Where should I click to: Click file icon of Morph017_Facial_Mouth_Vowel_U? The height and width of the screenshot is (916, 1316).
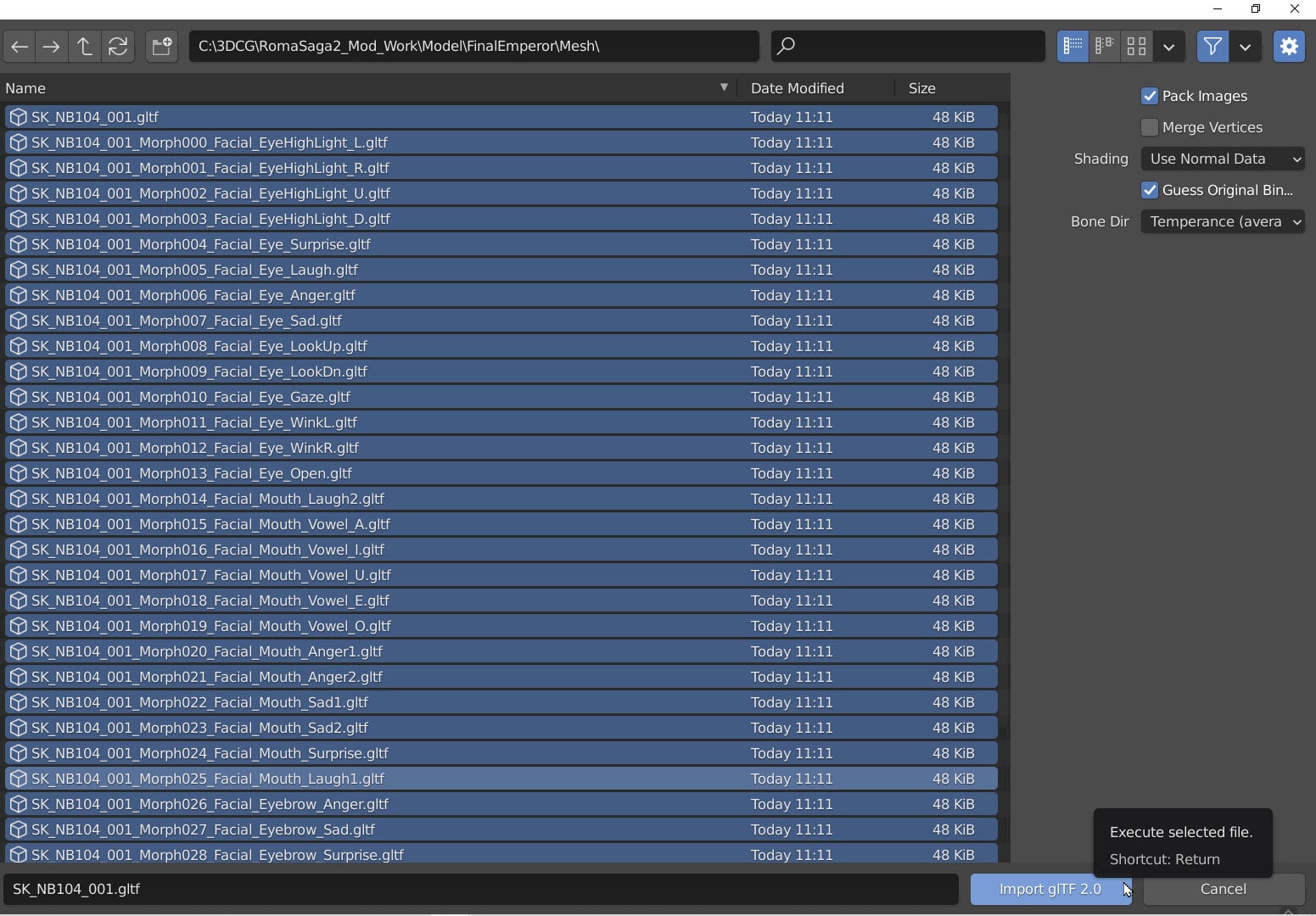pos(18,575)
